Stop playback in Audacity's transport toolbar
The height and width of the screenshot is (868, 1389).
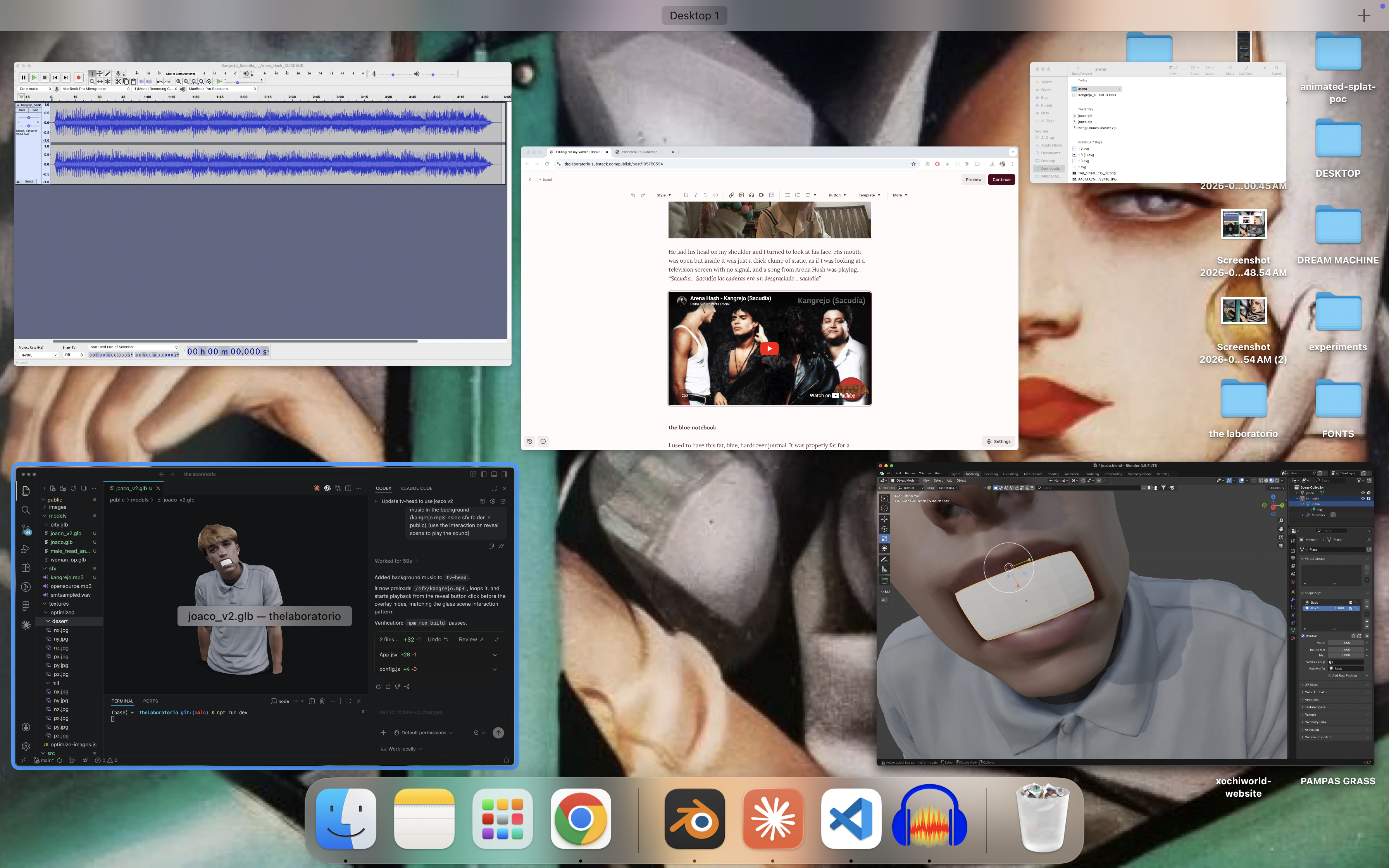click(45, 77)
